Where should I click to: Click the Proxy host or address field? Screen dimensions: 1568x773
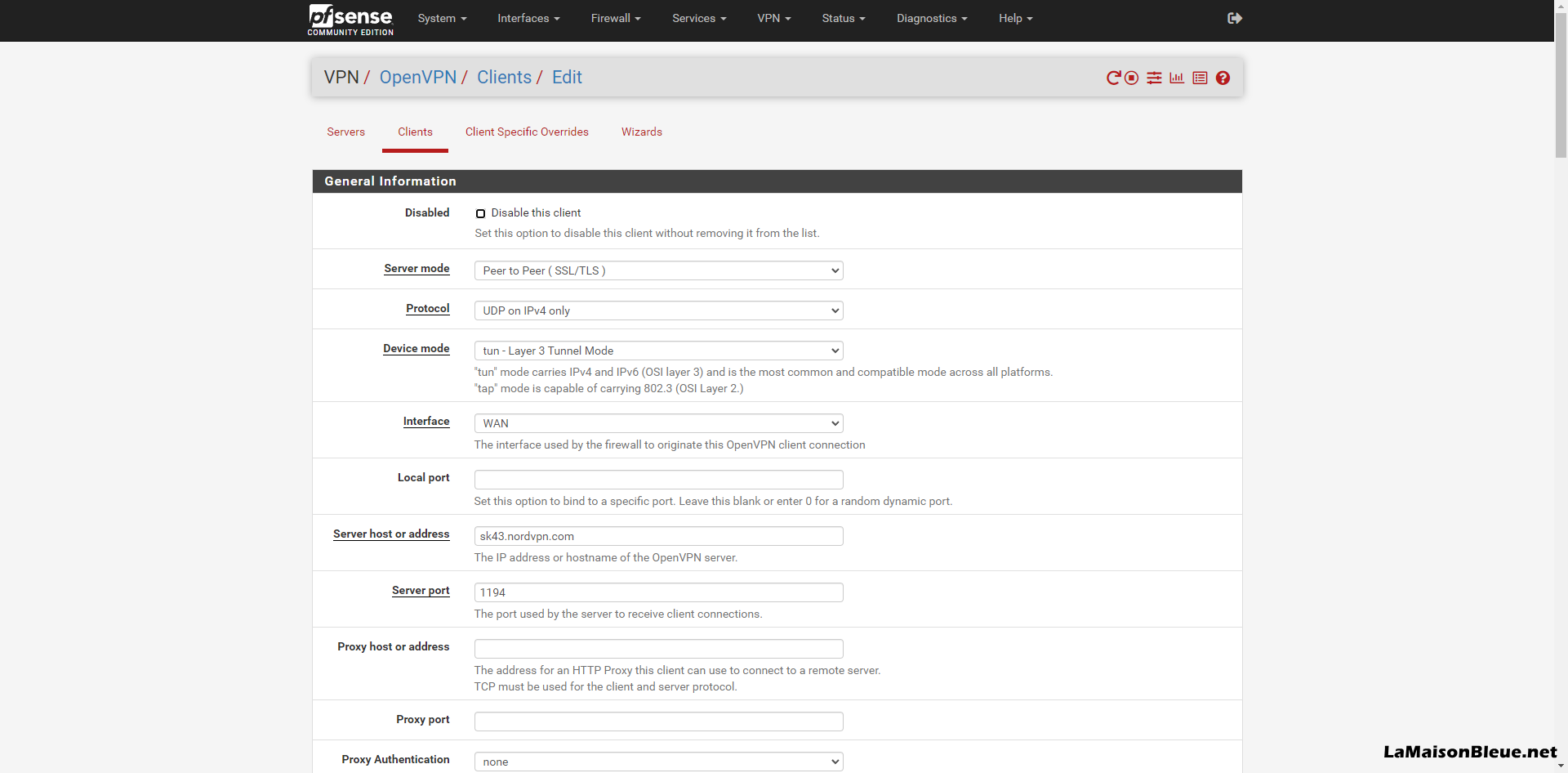click(x=658, y=649)
